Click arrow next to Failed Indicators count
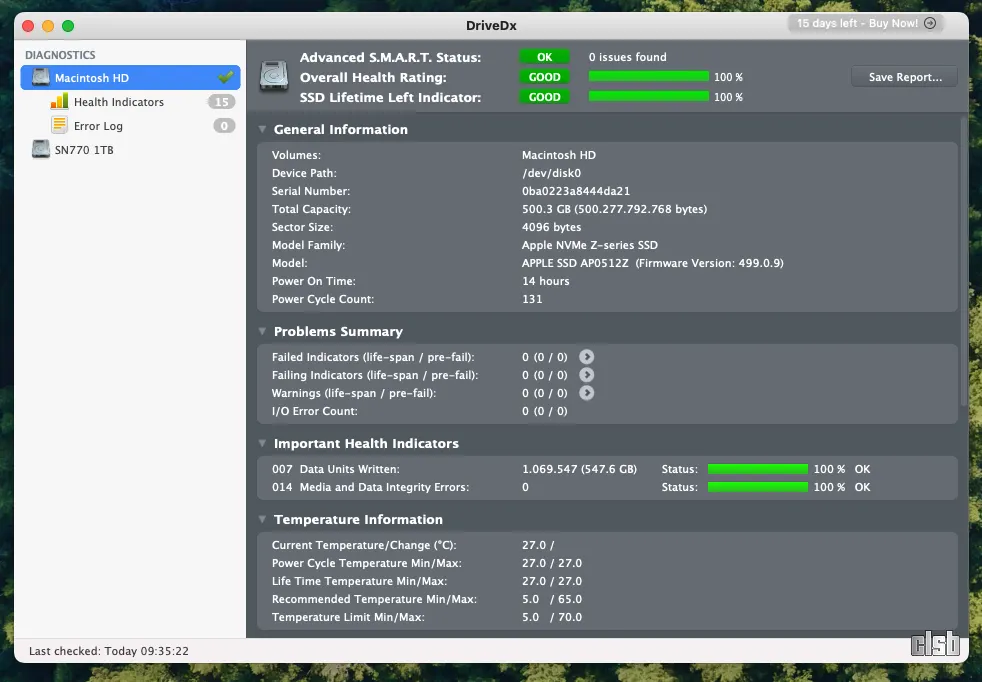The width and height of the screenshot is (982, 682). coord(587,357)
